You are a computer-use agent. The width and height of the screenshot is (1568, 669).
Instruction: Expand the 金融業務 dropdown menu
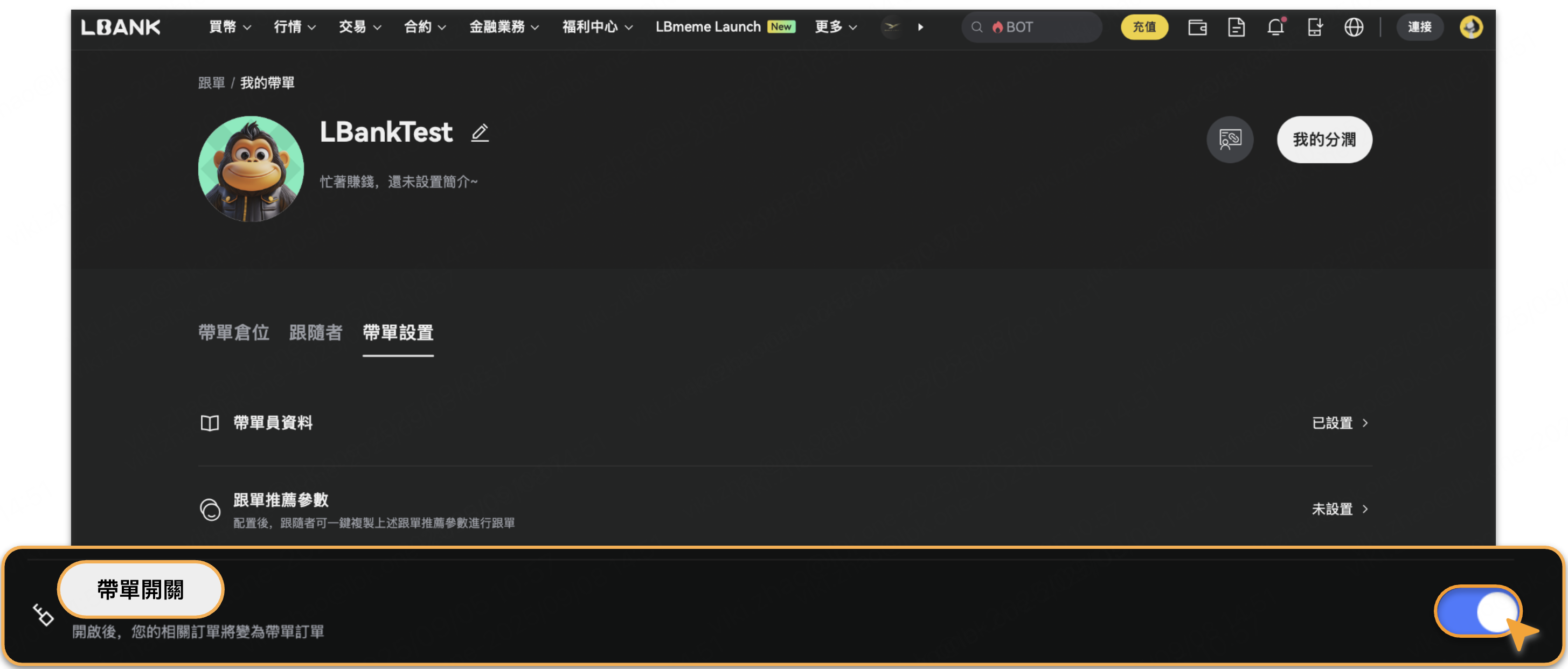click(504, 27)
